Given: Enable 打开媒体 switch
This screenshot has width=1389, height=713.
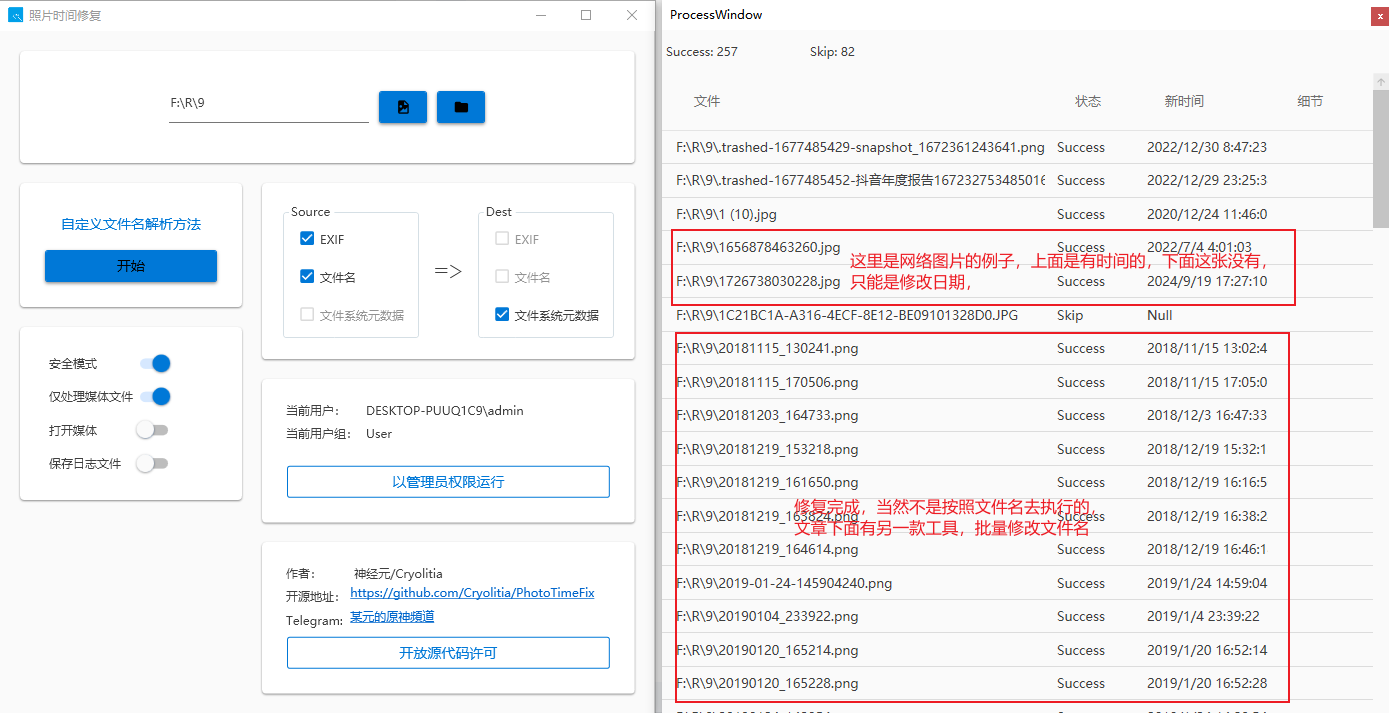Looking at the screenshot, I should click(x=152, y=430).
